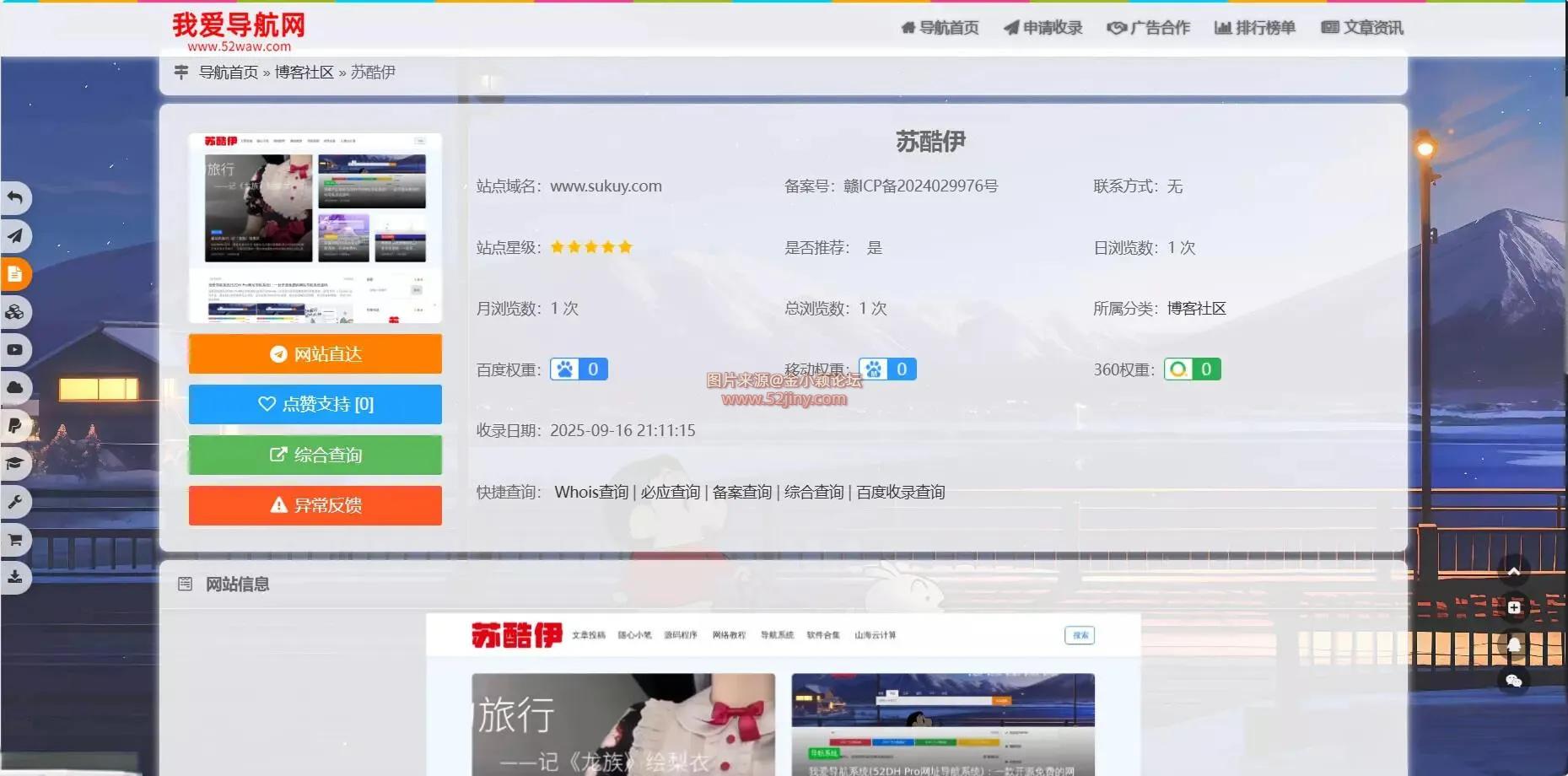Viewport: 1568px width, 776px height.
Task: Open the wrench tools icon in the sidebar
Action: coord(15,501)
